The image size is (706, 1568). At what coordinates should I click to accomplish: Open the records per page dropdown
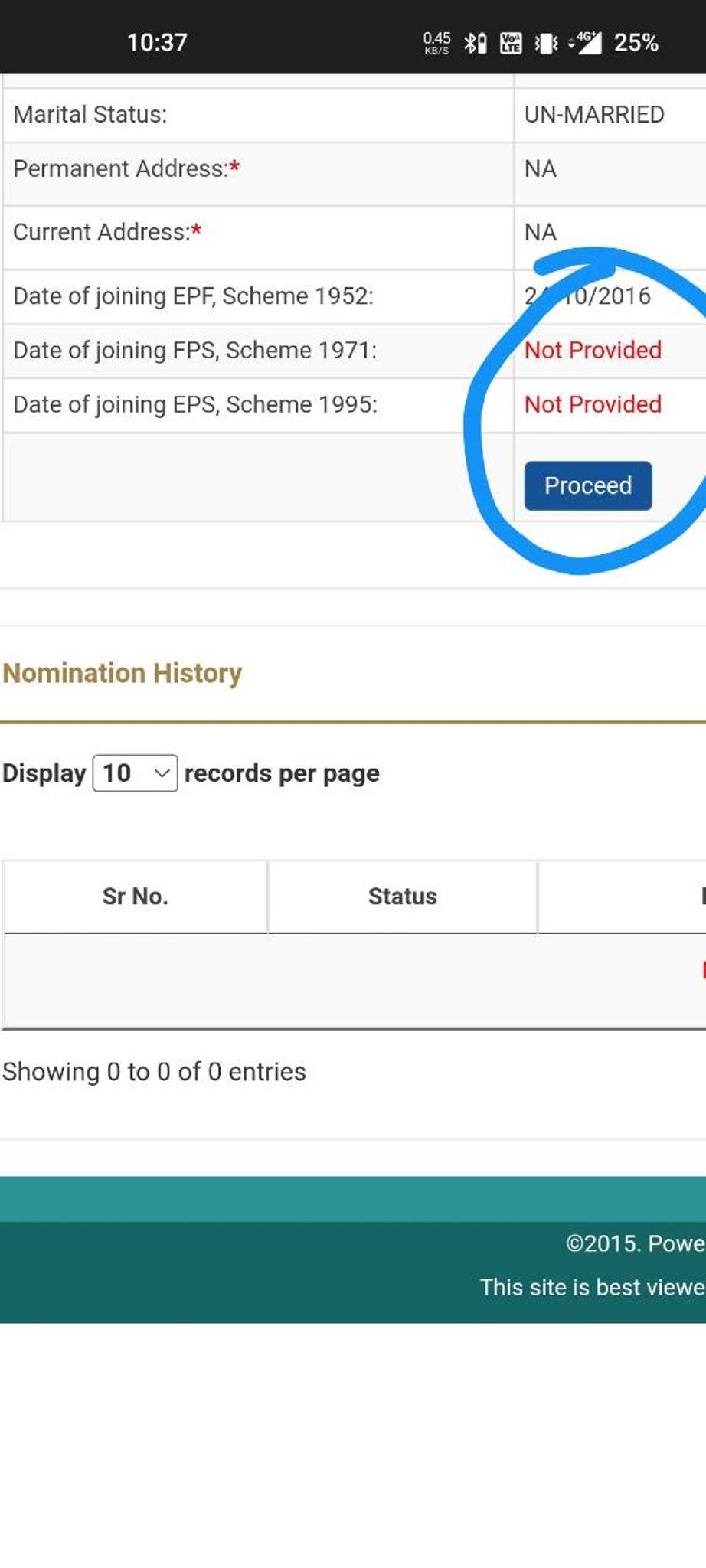[x=135, y=773]
